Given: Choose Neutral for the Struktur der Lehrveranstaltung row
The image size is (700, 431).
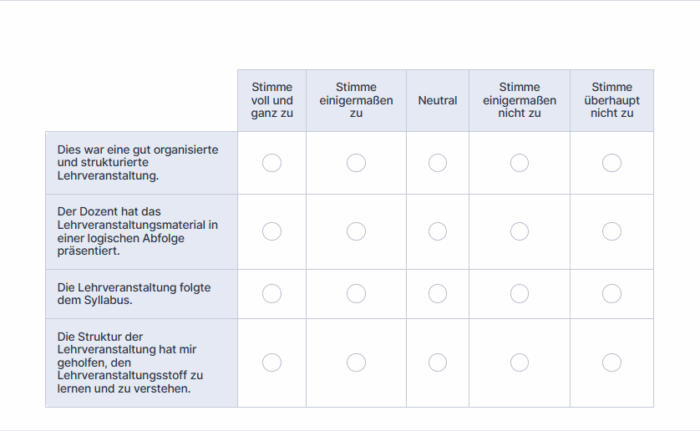Looking at the screenshot, I should click(438, 362).
